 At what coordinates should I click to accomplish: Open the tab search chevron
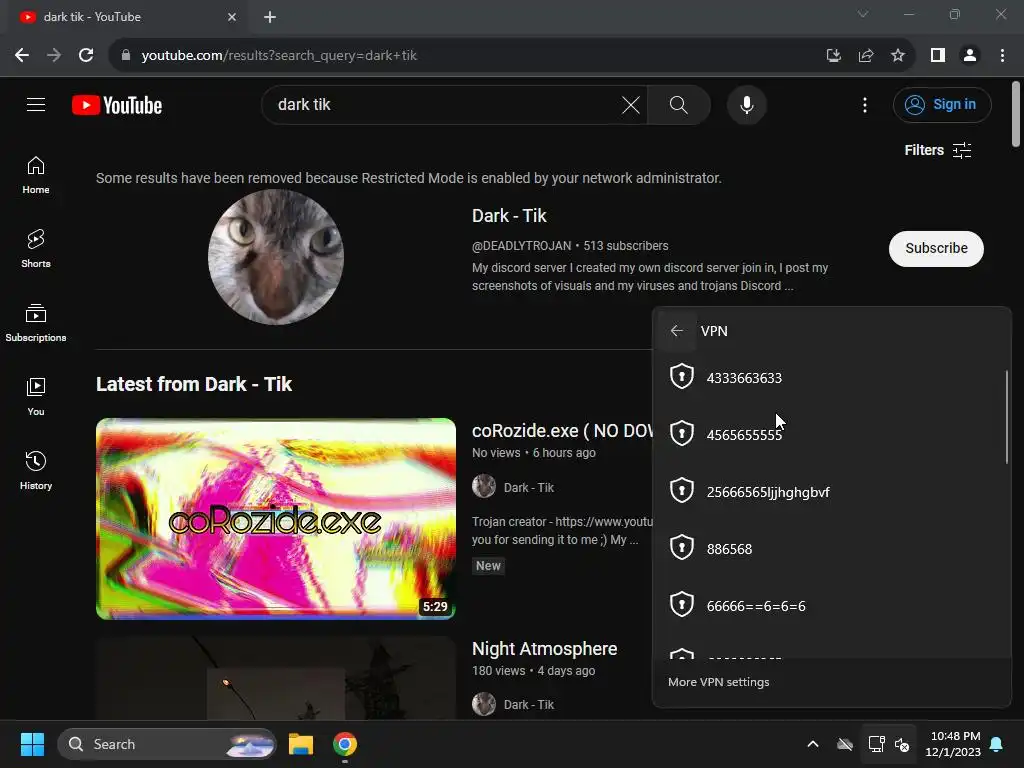click(x=863, y=14)
